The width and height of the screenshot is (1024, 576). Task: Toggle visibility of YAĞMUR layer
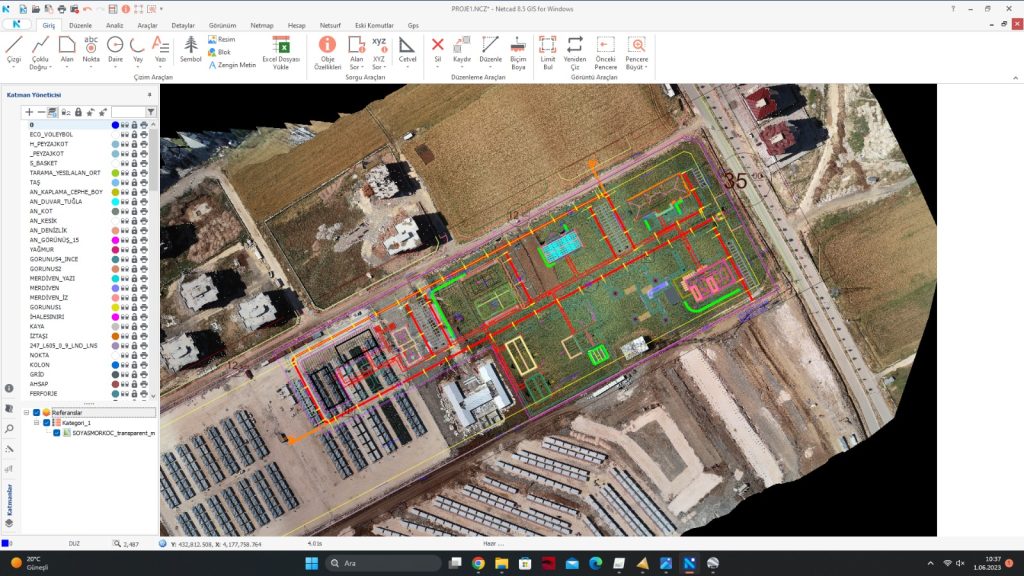(124, 249)
